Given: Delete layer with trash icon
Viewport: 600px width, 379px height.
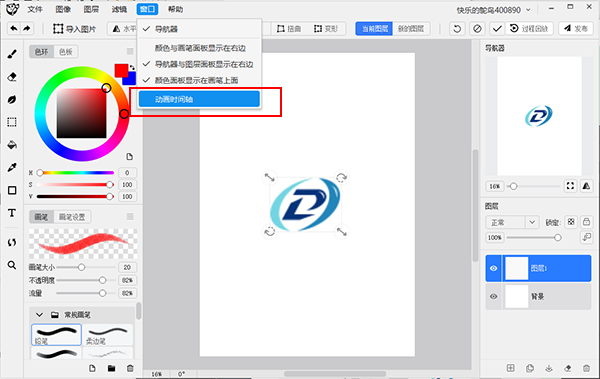Looking at the screenshot, I should (586, 368).
